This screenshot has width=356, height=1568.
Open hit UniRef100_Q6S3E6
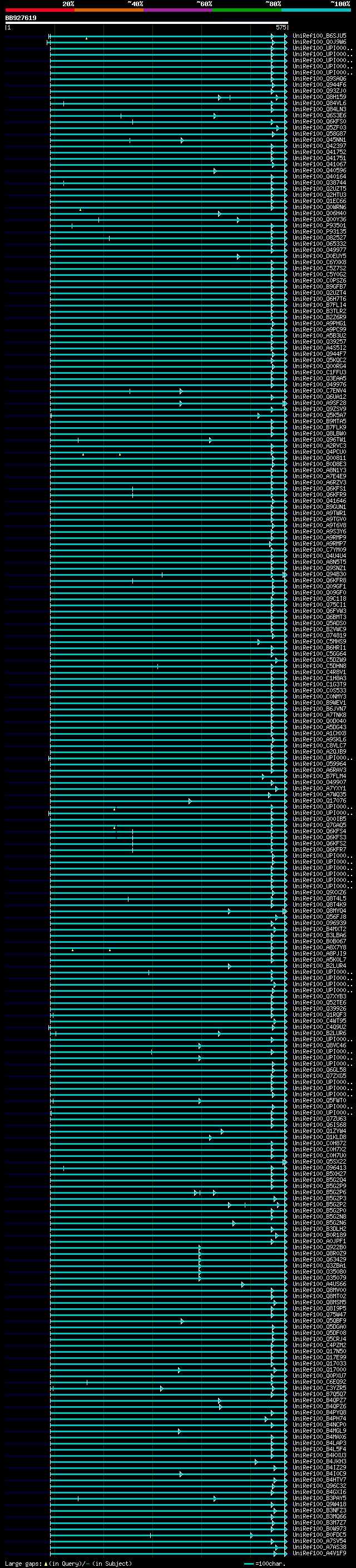click(319, 116)
